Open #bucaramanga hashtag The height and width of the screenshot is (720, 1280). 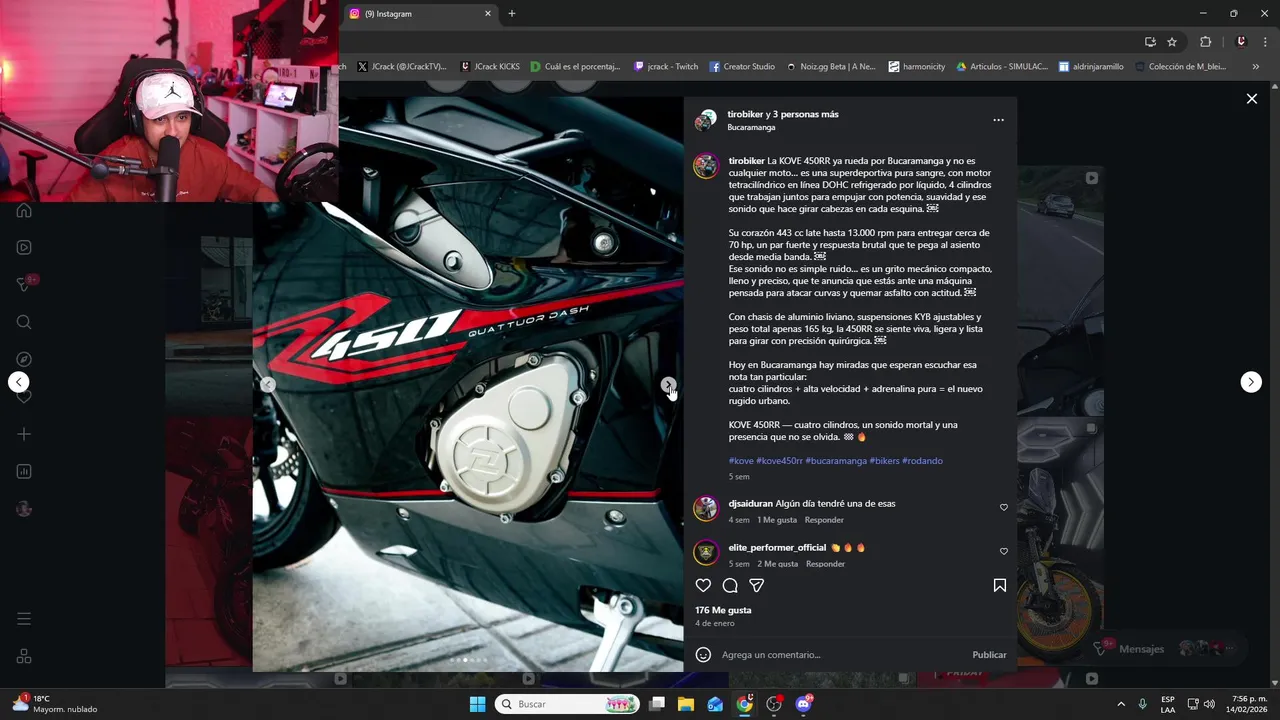click(x=836, y=461)
